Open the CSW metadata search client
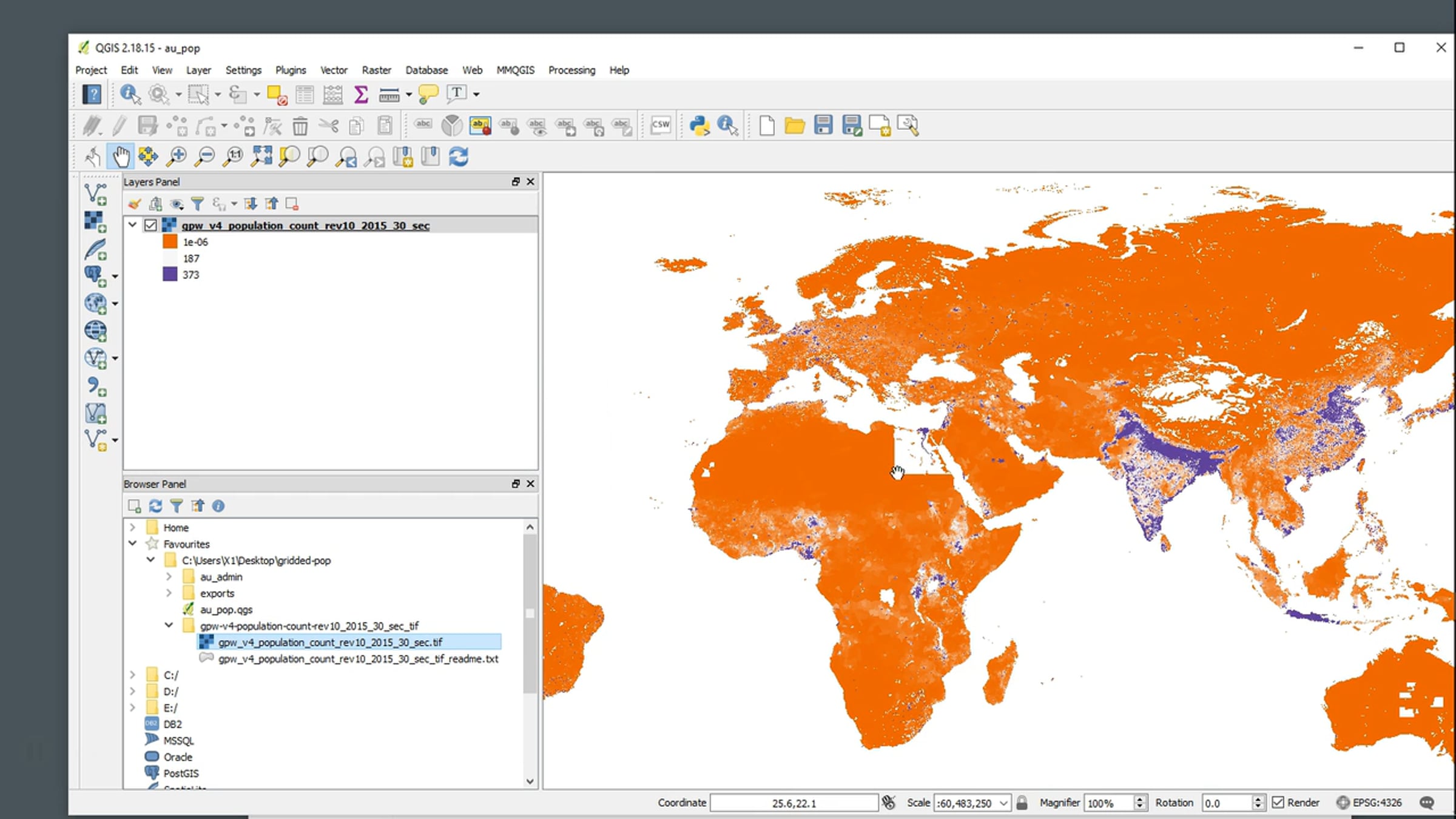Viewport: 1456px width, 819px height. coord(660,126)
